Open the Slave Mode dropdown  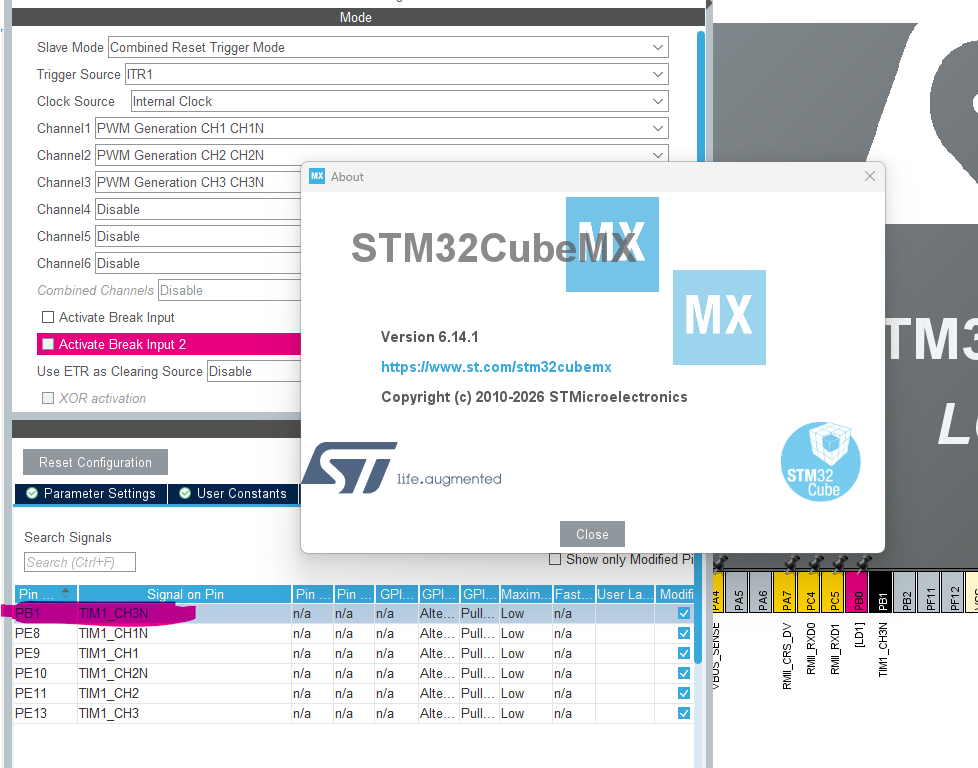pyautogui.click(x=388, y=47)
